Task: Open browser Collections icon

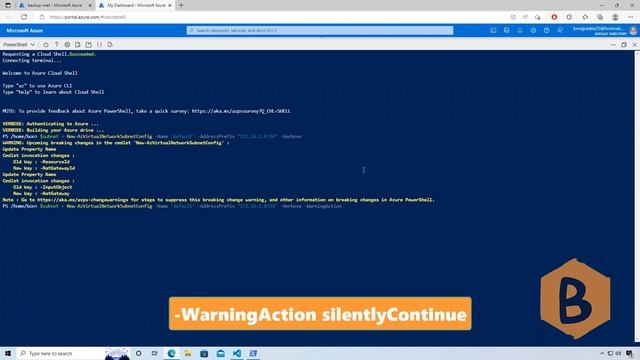Action: tap(600, 17)
